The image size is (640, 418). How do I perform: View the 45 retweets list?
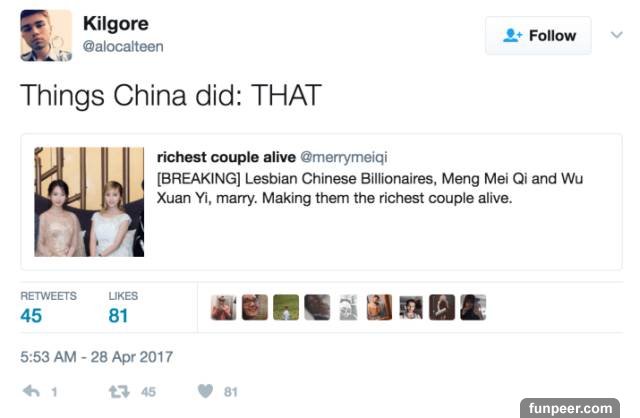click(x=48, y=307)
